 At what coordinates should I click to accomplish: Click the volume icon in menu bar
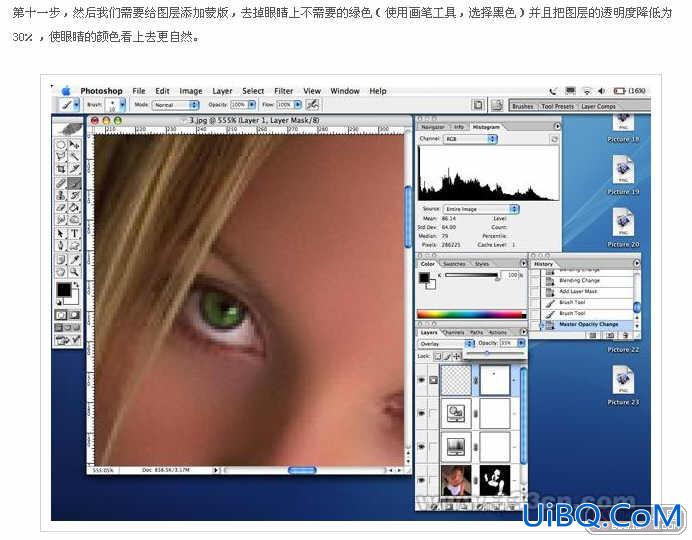601,91
